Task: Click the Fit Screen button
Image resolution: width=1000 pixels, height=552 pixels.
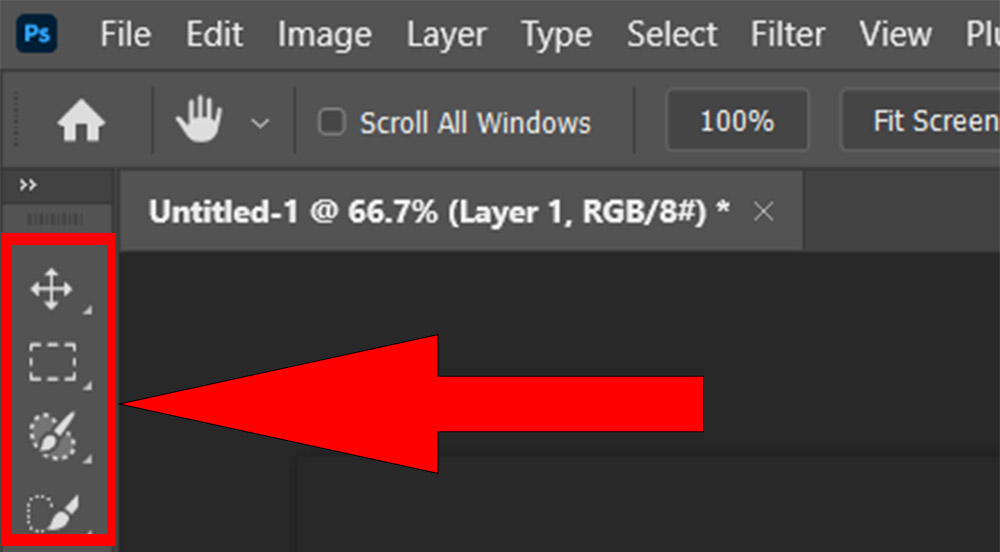Action: tap(921, 120)
